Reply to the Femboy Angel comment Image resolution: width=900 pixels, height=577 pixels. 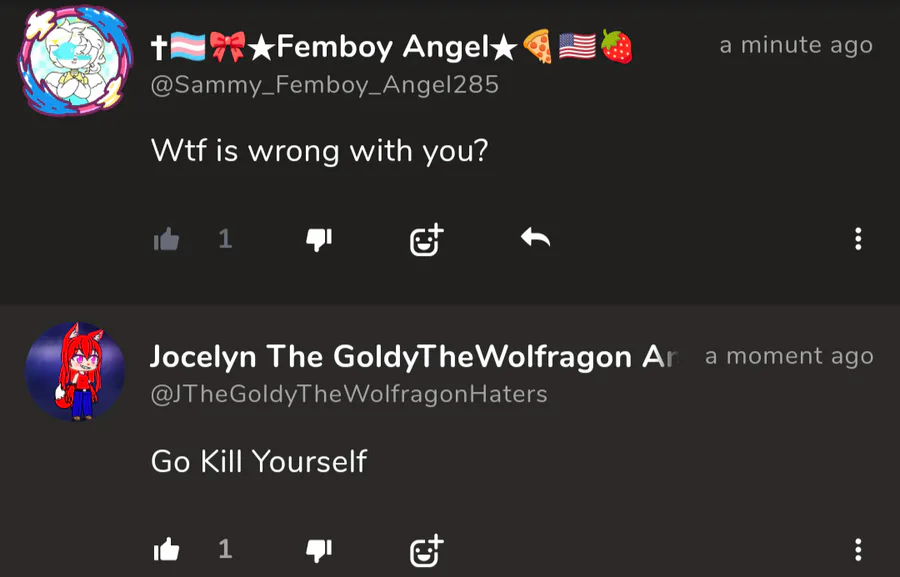click(536, 237)
